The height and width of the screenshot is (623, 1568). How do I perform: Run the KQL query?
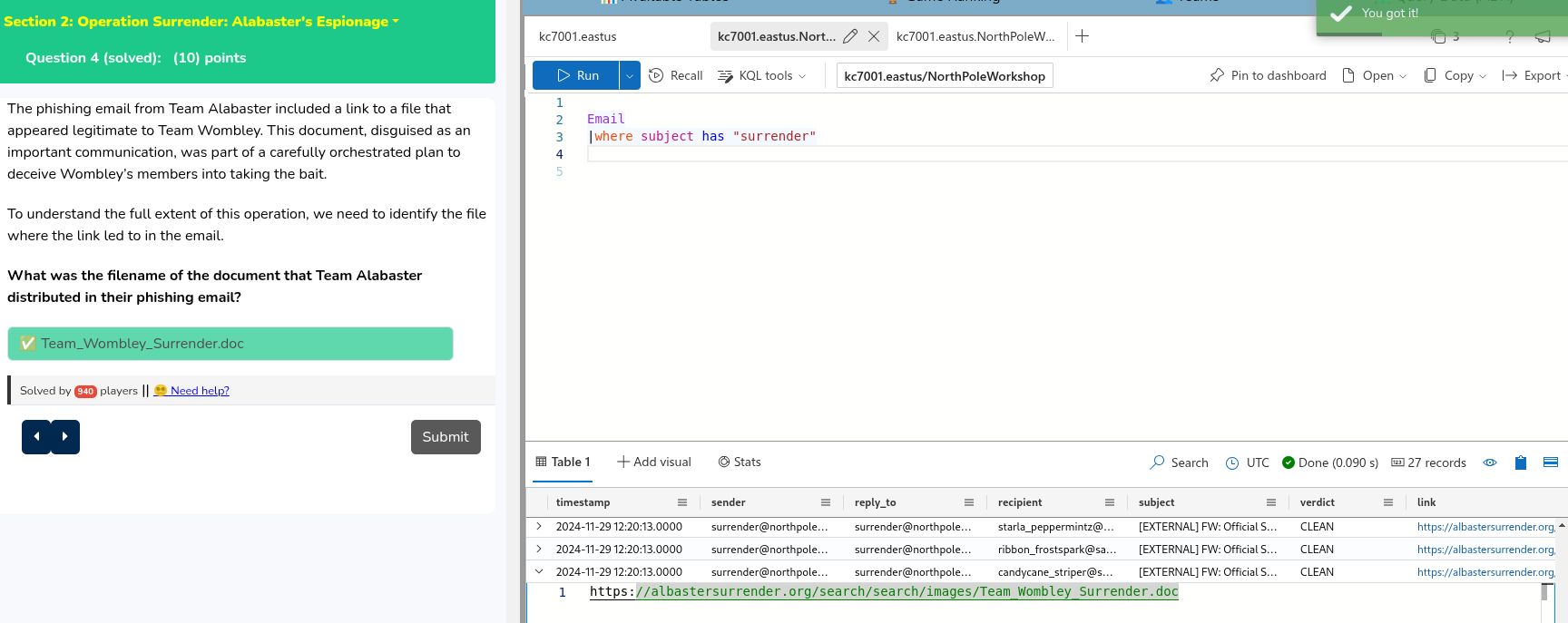click(x=576, y=75)
